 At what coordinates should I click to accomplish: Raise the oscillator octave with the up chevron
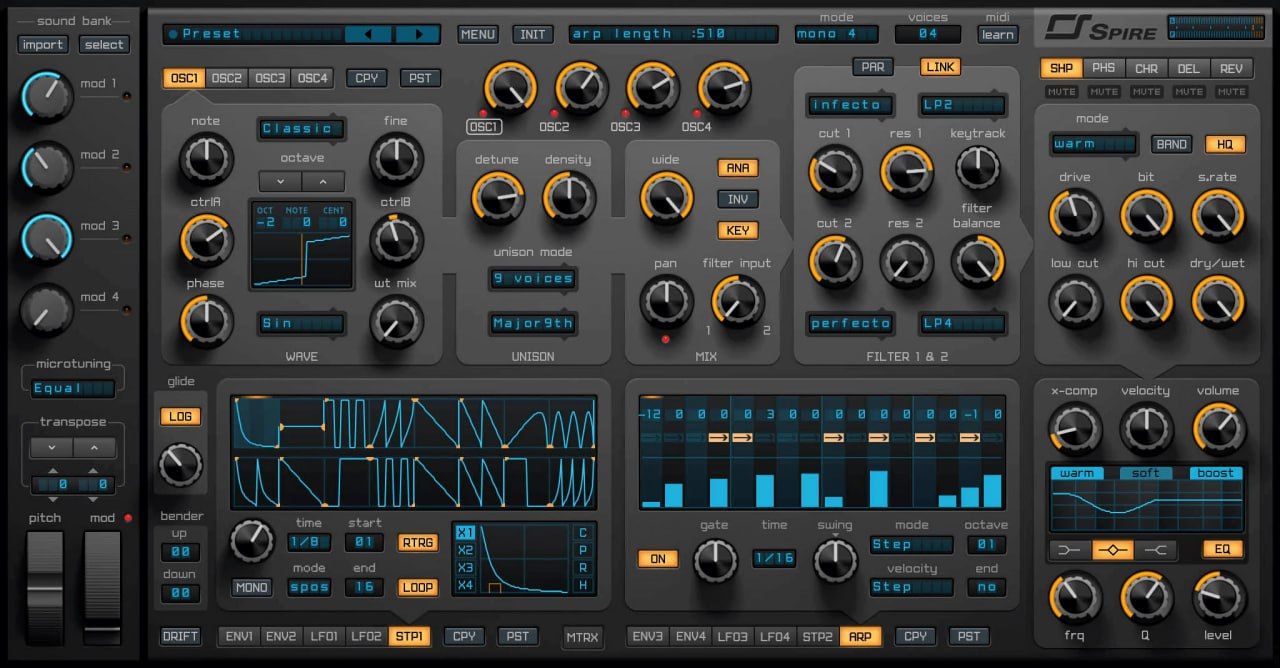(x=323, y=182)
